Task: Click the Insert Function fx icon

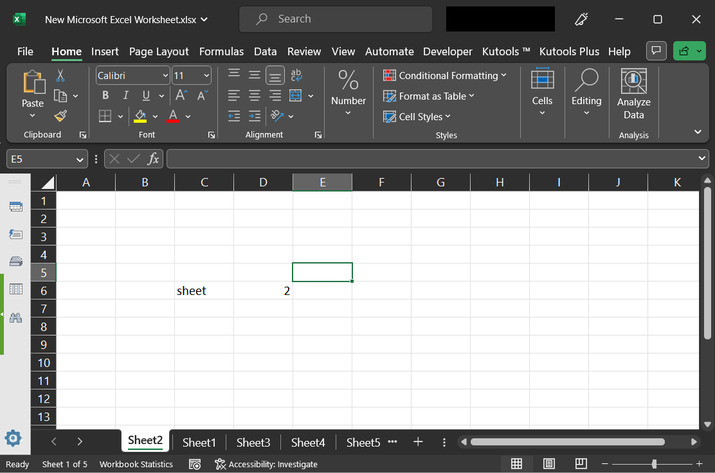Action: pyautogui.click(x=153, y=159)
